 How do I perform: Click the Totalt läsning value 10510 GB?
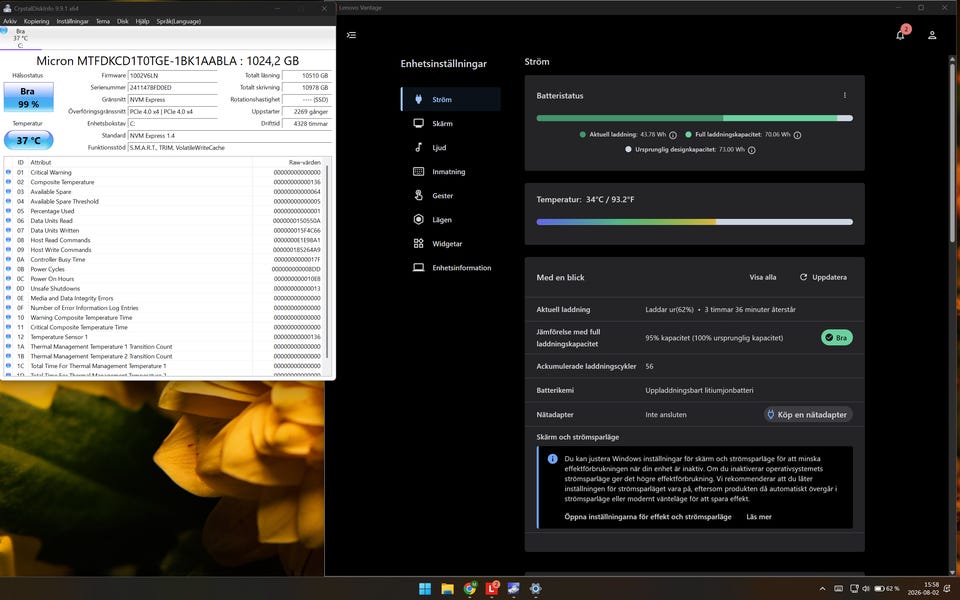point(307,75)
